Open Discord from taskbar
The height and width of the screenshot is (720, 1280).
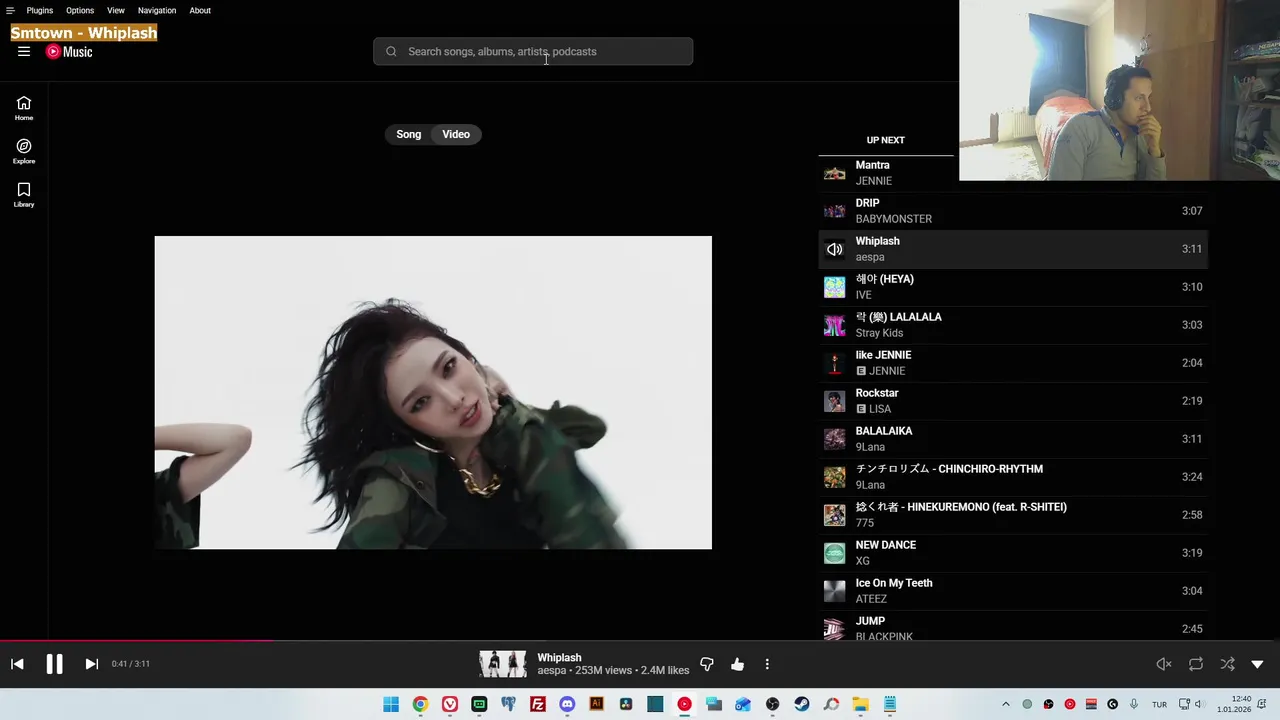tap(567, 704)
